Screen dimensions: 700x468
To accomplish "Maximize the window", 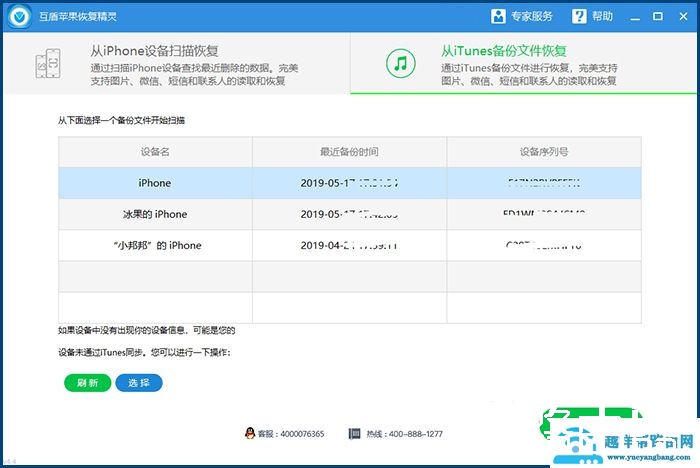I will [658, 17].
